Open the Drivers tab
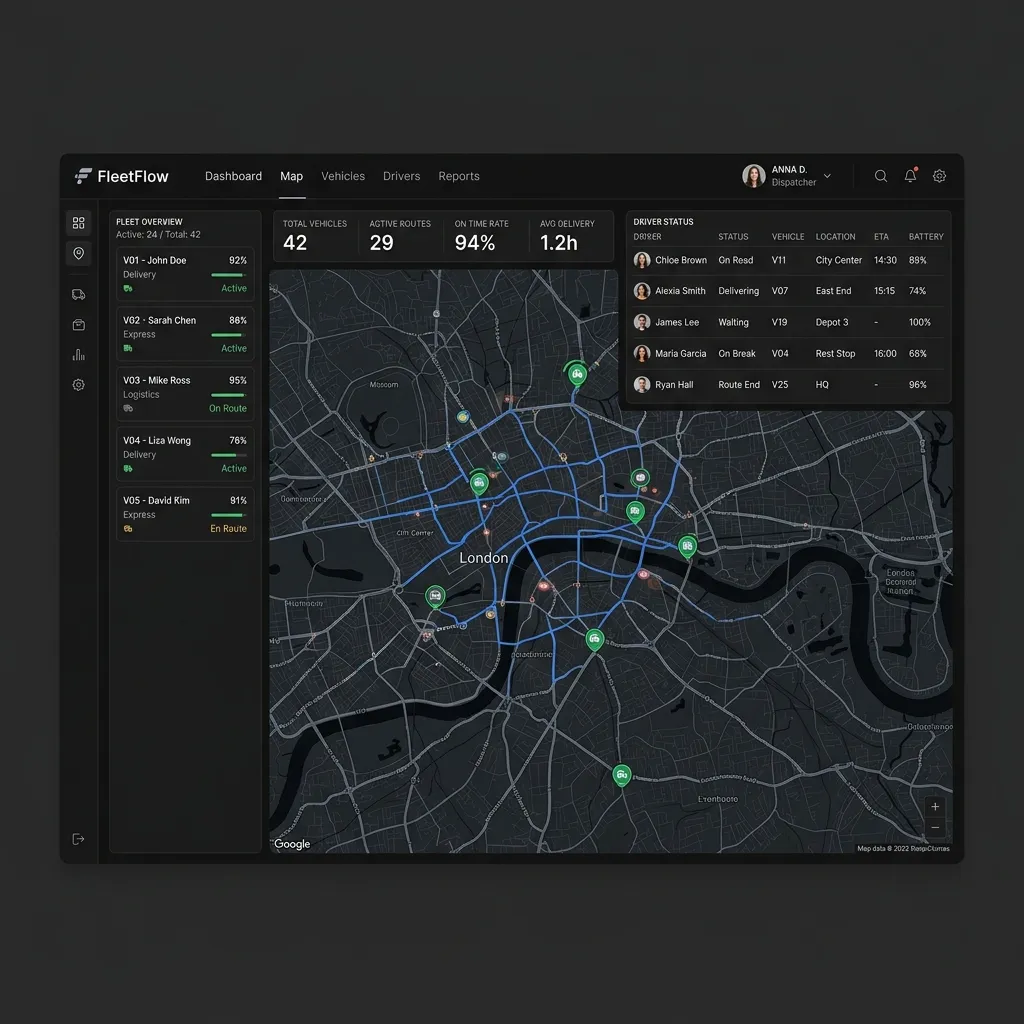 (402, 176)
